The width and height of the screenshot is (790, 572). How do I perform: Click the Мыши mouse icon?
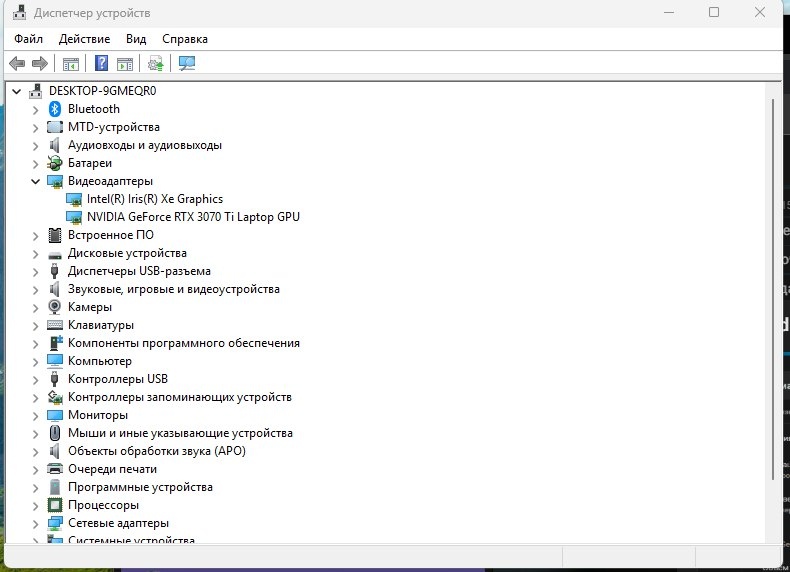pyautogui.click(x=54, y=433)
